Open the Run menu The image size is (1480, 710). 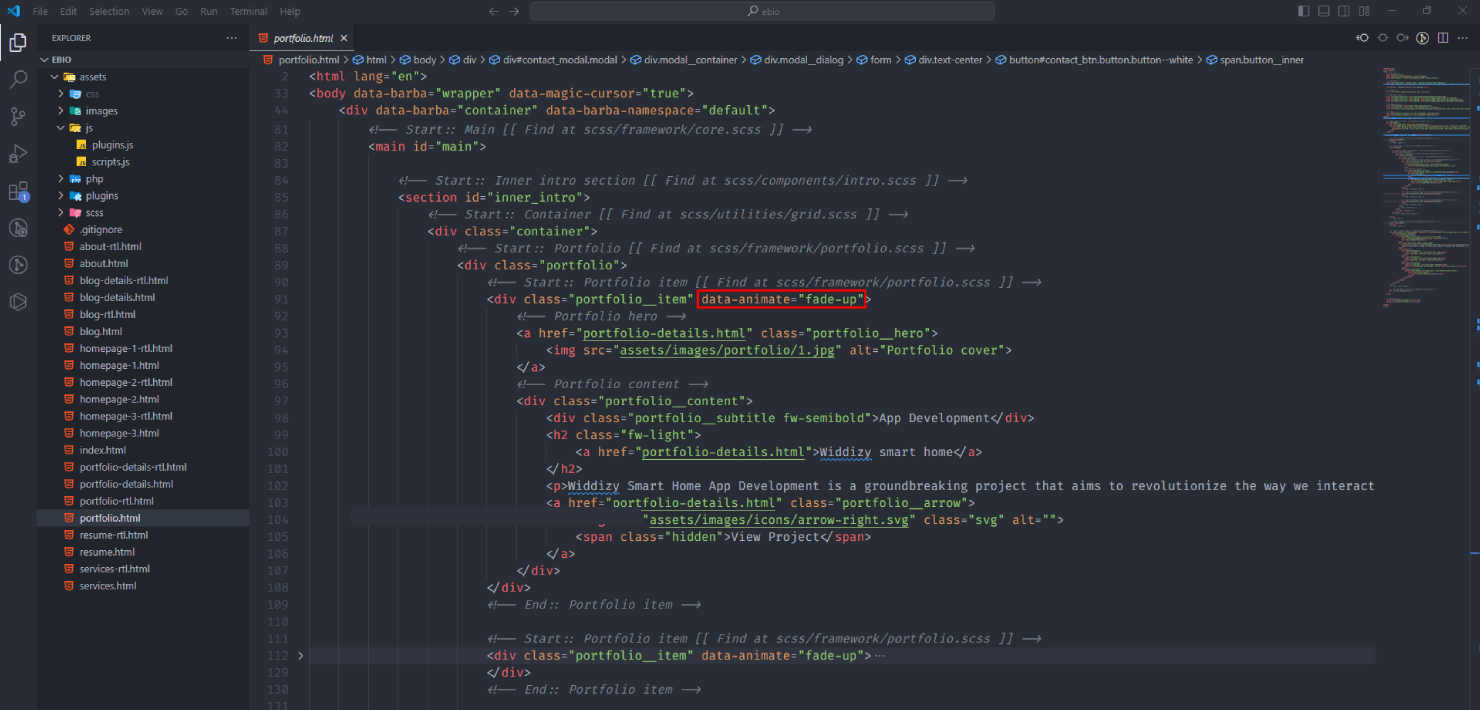[209, 11]
